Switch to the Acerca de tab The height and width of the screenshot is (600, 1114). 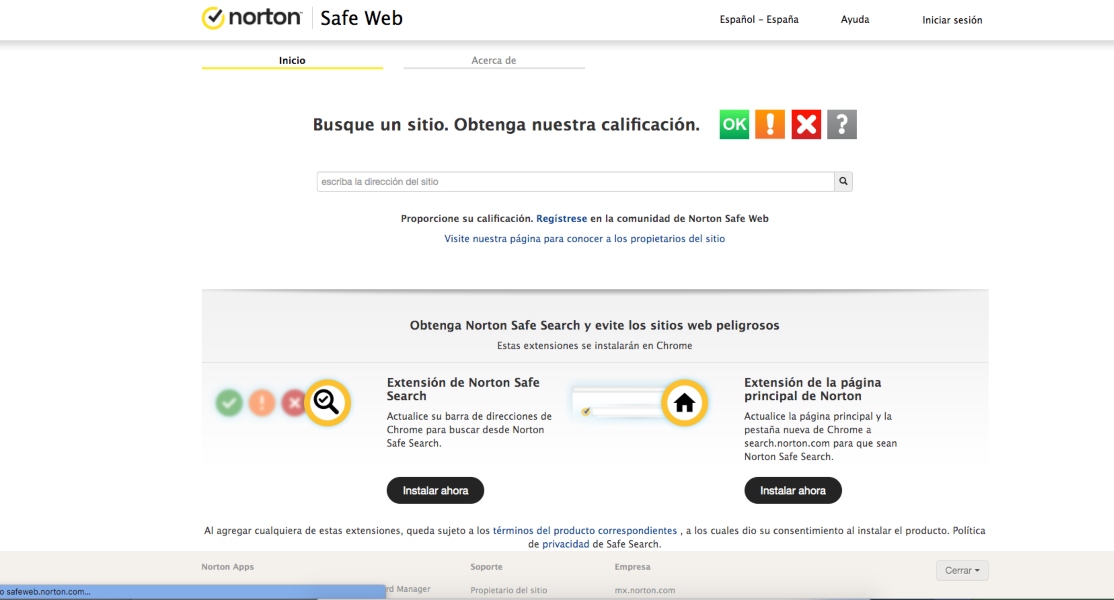[494, 60]
